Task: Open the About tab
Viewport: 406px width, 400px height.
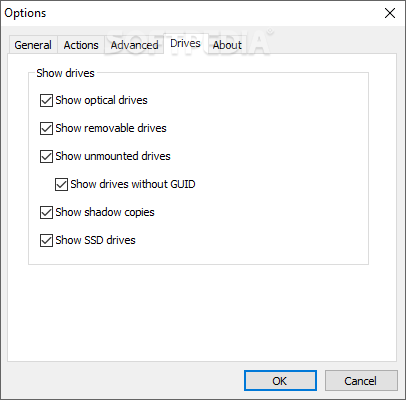Action: pos(227,45)
